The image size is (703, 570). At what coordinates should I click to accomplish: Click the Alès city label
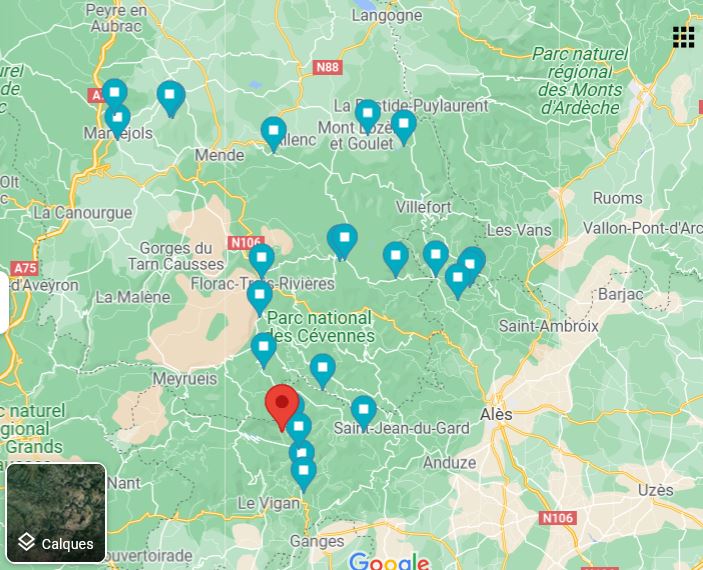tap(496, 414)
